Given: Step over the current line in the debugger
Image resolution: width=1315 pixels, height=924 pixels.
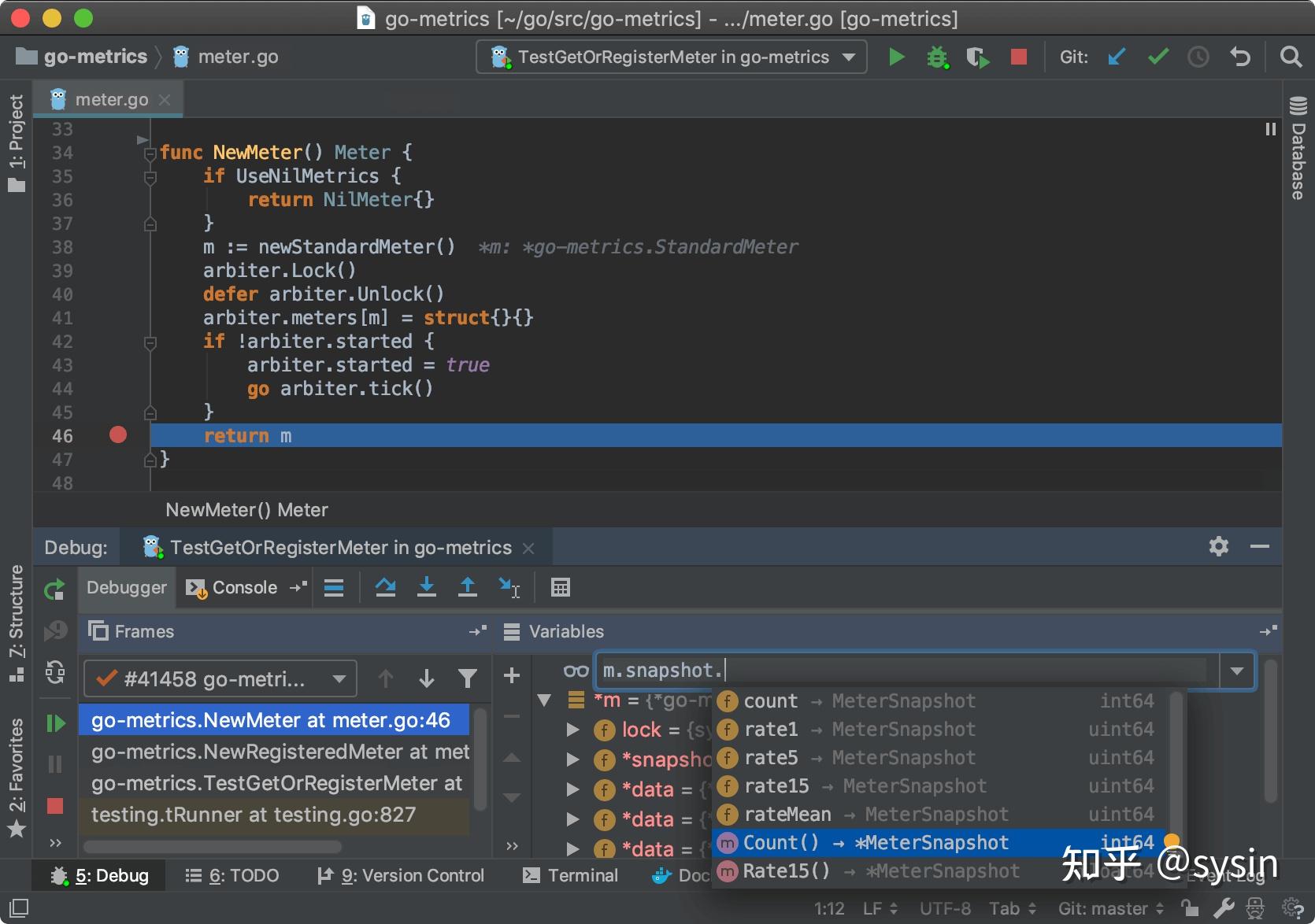Looking at the screenshot, I should [386, 587].
